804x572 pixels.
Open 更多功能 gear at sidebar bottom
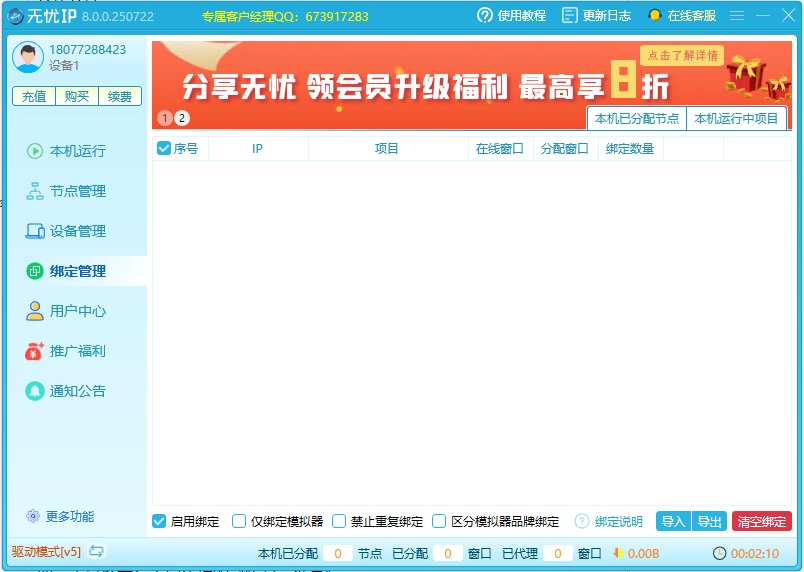pos(33,516)
